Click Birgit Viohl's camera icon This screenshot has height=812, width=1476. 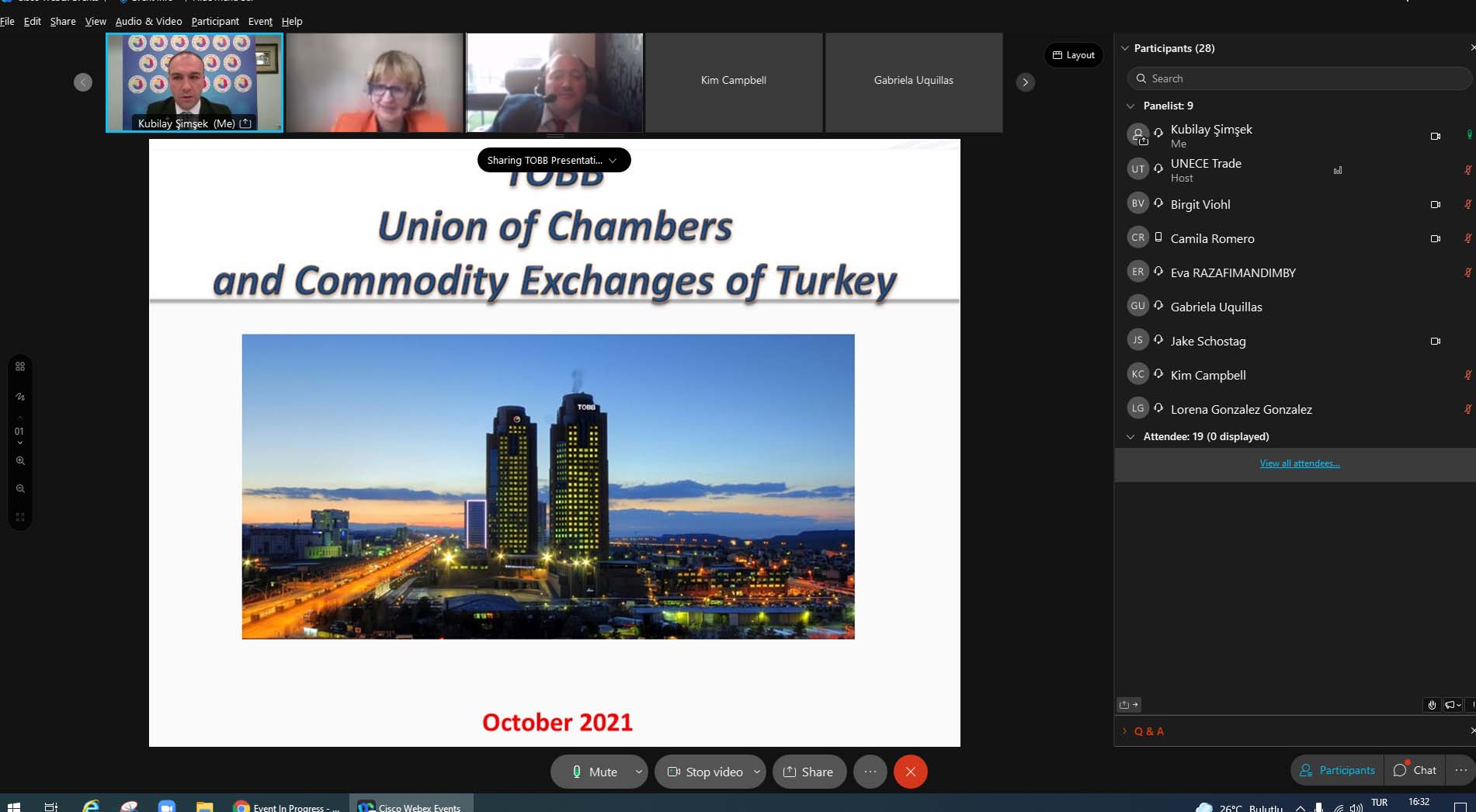(x=1436, y=204)
